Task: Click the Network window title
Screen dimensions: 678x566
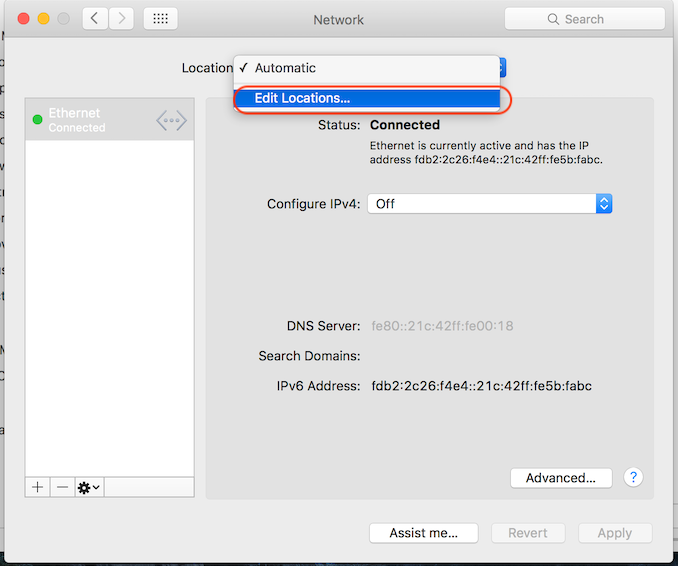Action: pyautogui.click(x=339, y=19)
